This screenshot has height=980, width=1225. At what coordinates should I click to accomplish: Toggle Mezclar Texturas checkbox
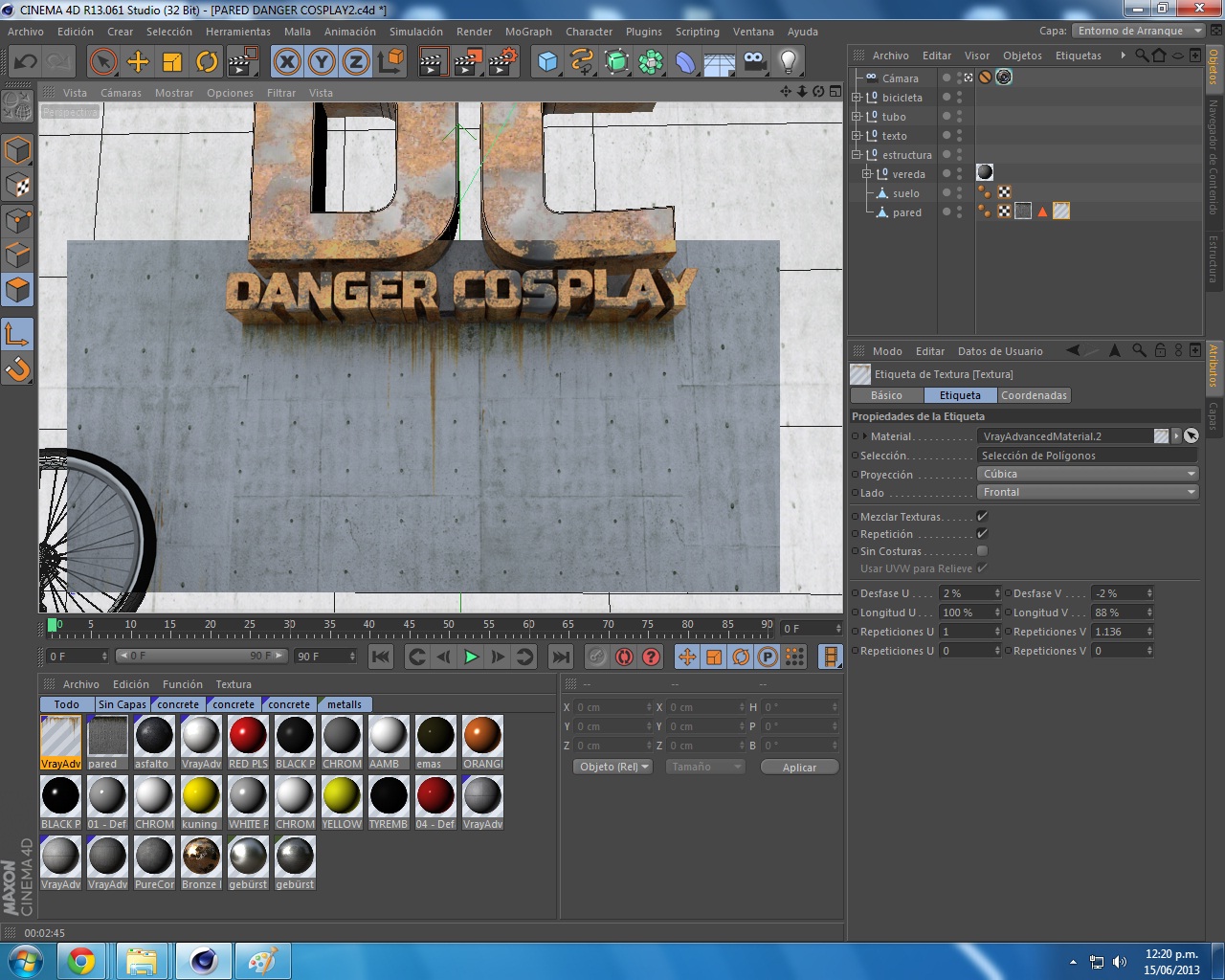pos(982,517)
